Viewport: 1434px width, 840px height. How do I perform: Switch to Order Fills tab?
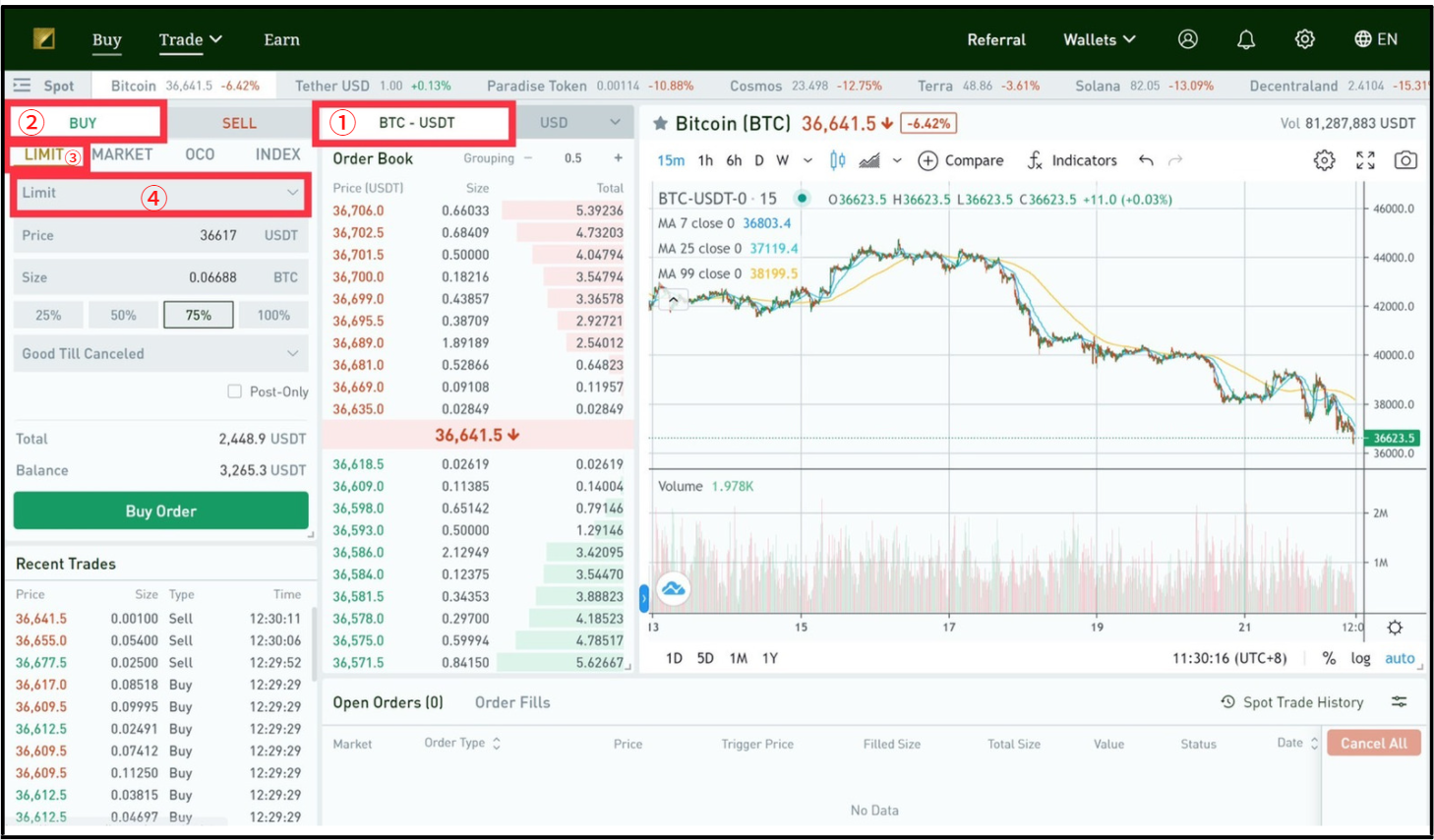[512, 702]
